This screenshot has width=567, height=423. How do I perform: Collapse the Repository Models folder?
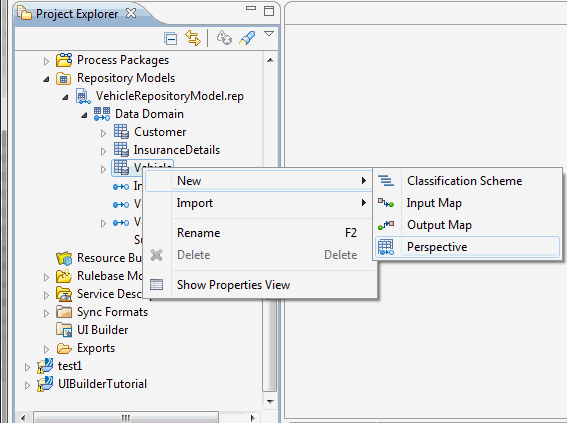point(46,79)
